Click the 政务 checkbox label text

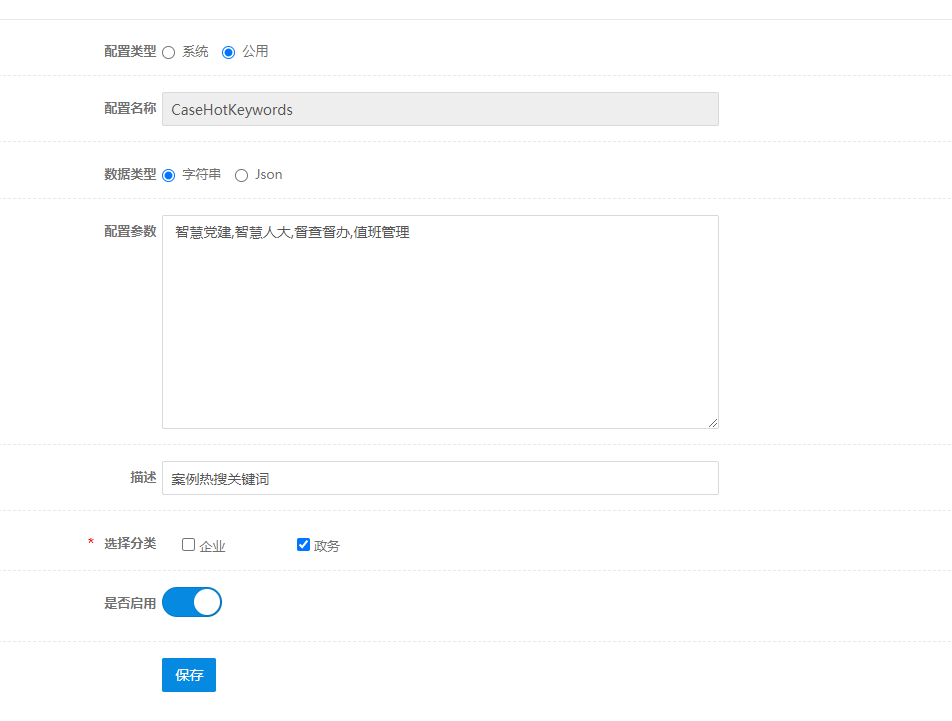click(327, 546)
